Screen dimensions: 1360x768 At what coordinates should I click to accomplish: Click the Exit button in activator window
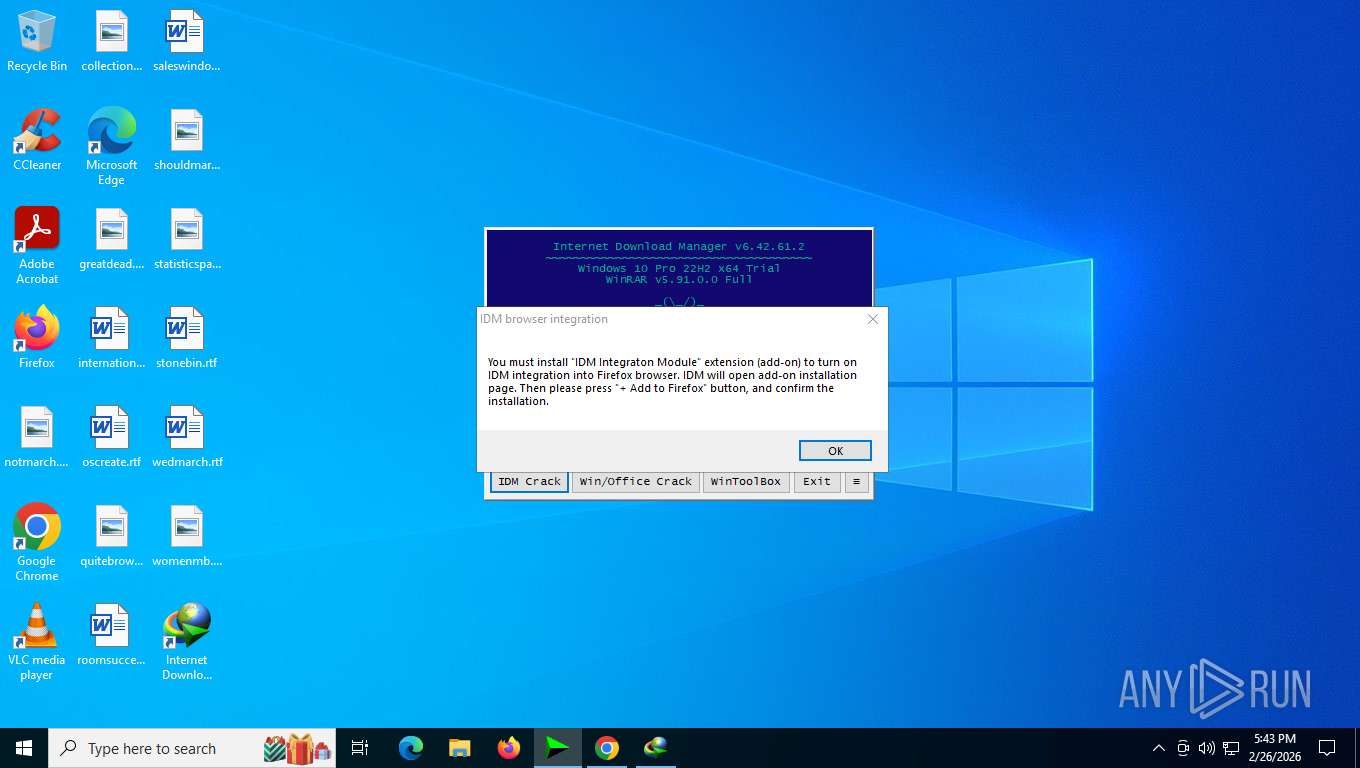[817, 481]
